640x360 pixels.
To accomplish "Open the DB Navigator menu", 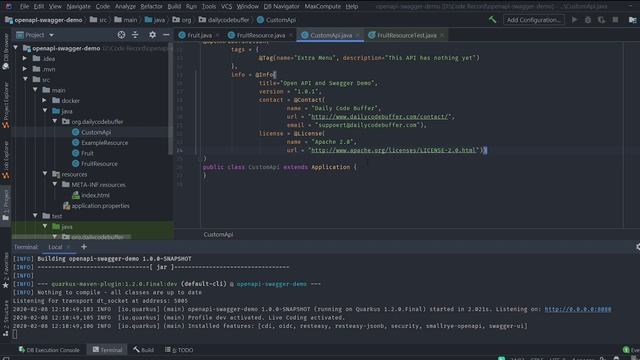I will click(x=281, y=7).
